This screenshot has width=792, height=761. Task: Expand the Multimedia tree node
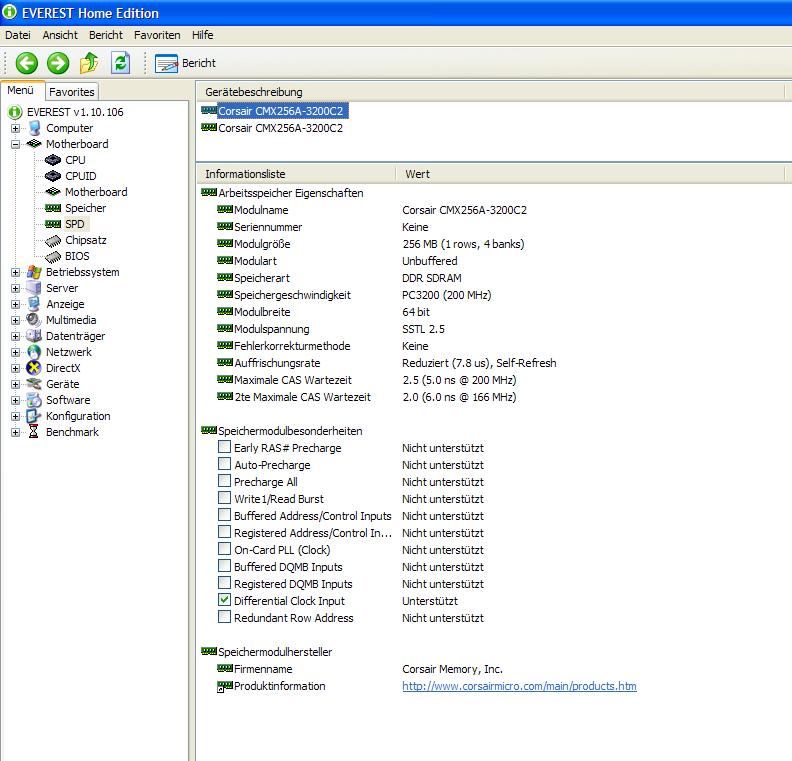tap(16, 321)
